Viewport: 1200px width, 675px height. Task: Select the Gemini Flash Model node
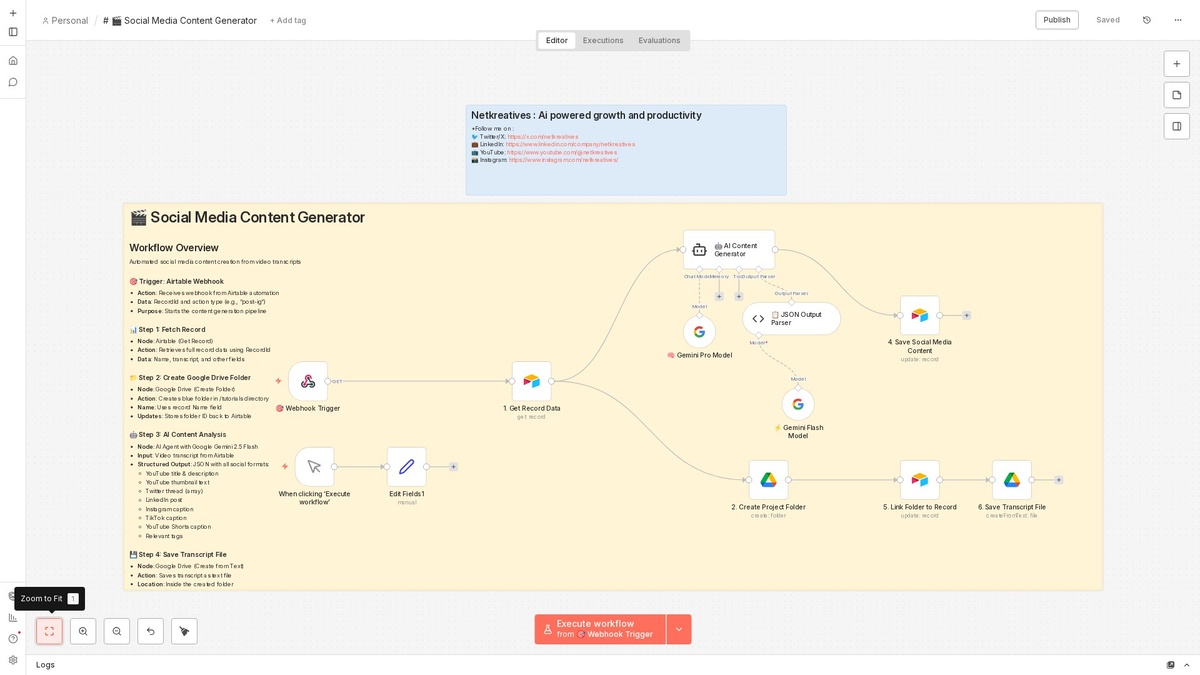click(x=798, y=404)
